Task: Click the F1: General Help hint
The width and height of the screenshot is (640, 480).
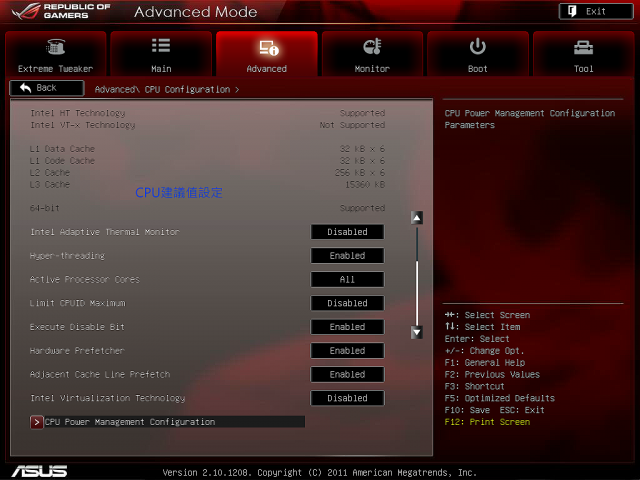Action: (484, 362)
